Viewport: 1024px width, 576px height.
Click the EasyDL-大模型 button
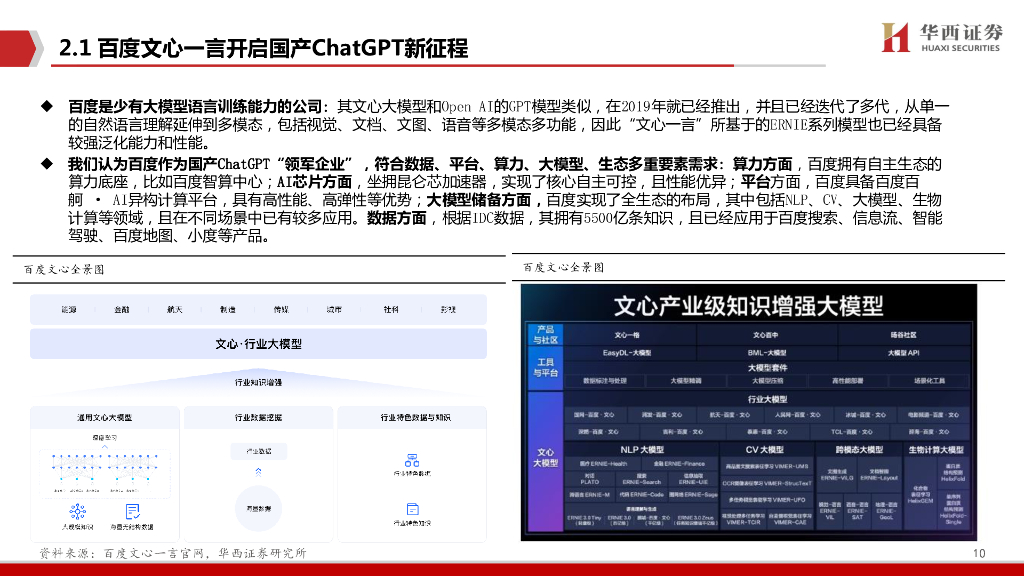(x=629, y=353)
